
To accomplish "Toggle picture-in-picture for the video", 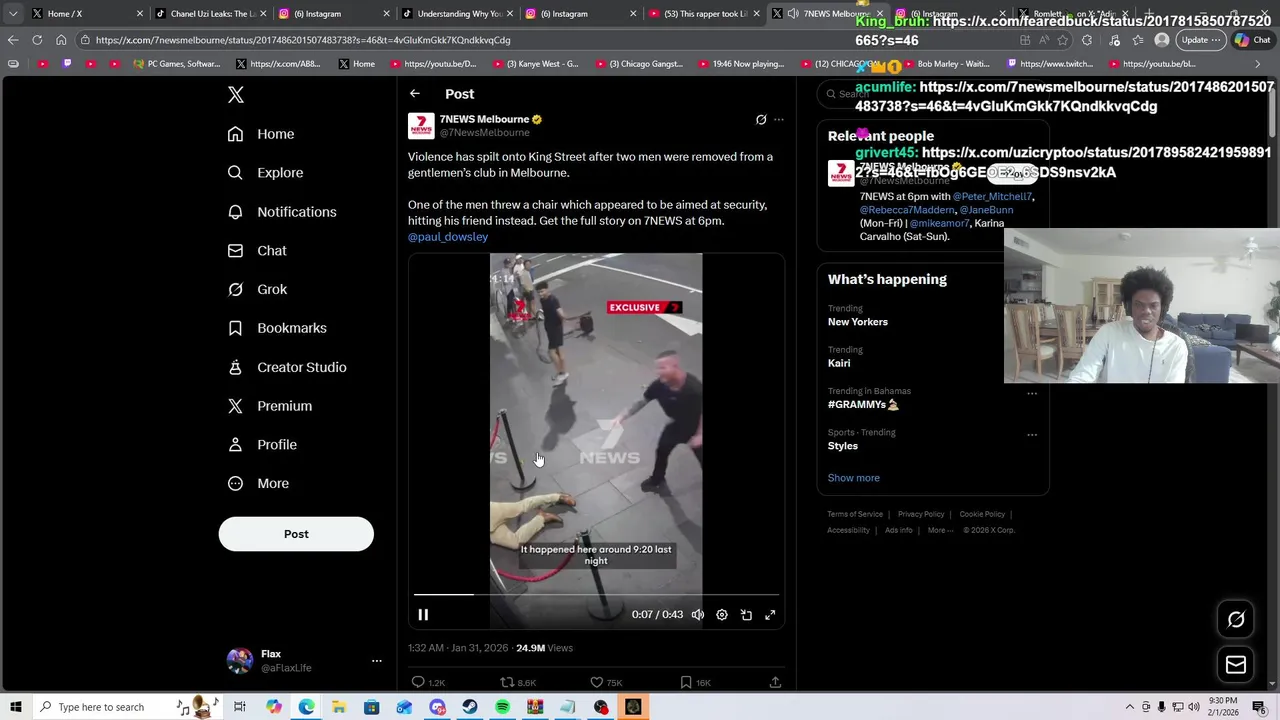I will point(746,615).
